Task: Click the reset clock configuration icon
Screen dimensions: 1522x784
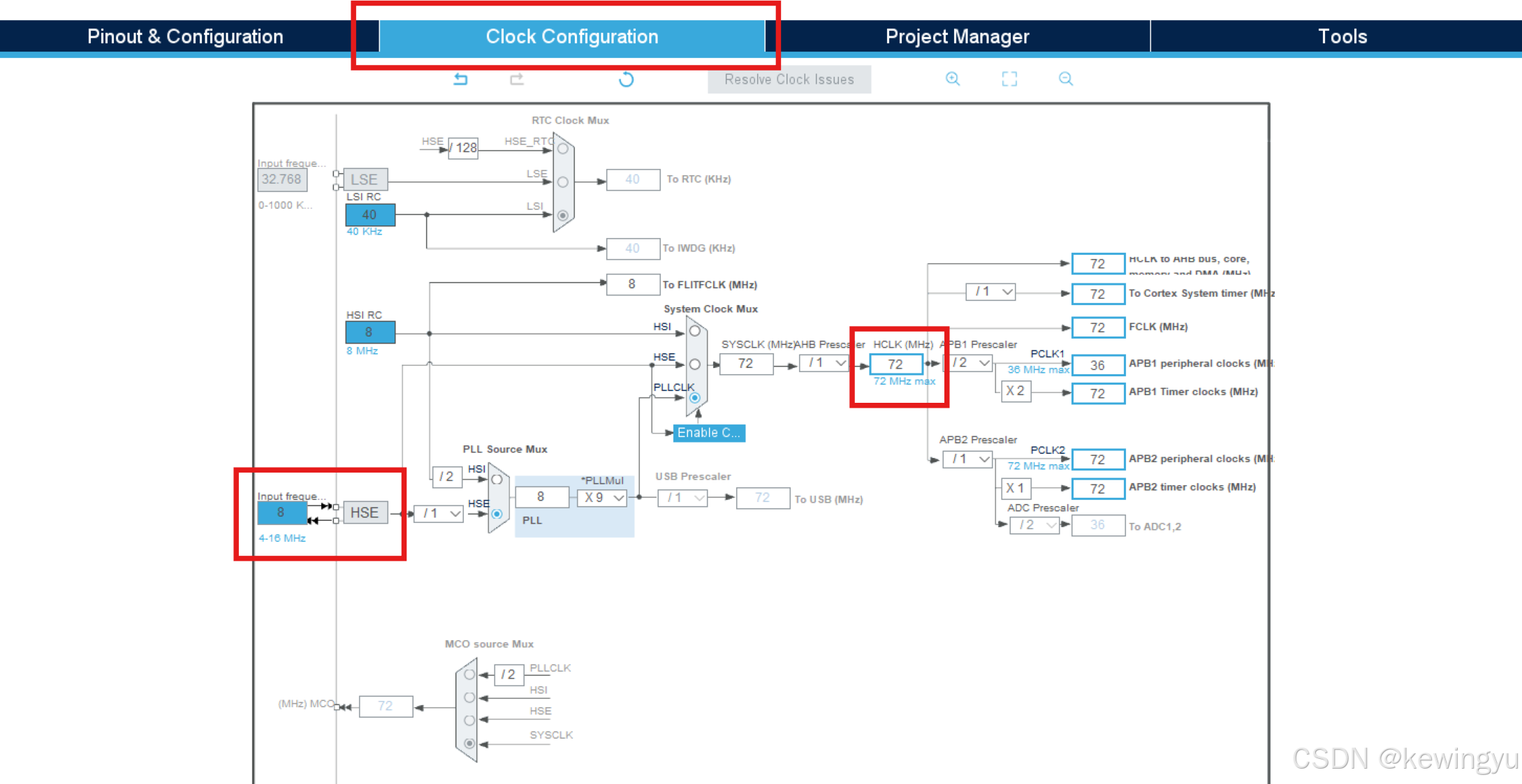Action: click(x=626, y=80)
